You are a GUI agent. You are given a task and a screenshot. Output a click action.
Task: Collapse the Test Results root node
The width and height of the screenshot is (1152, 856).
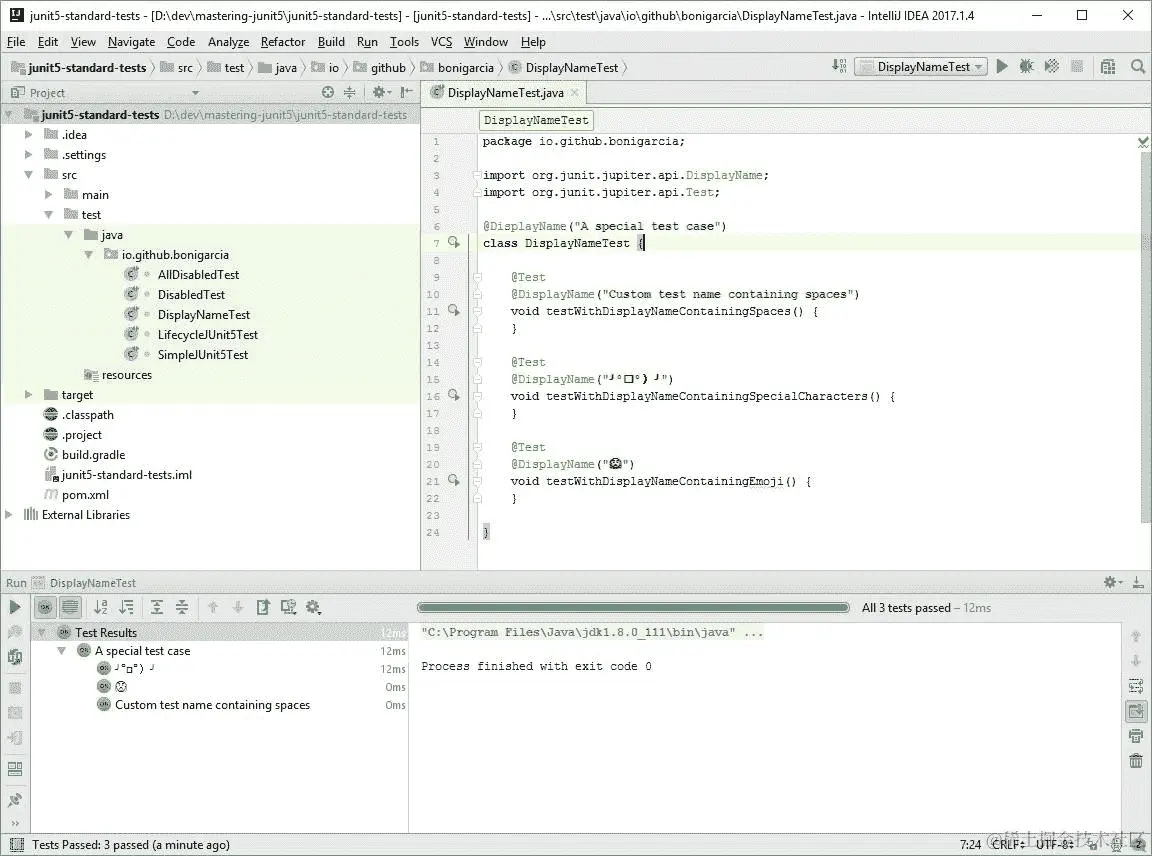(42, 632)
